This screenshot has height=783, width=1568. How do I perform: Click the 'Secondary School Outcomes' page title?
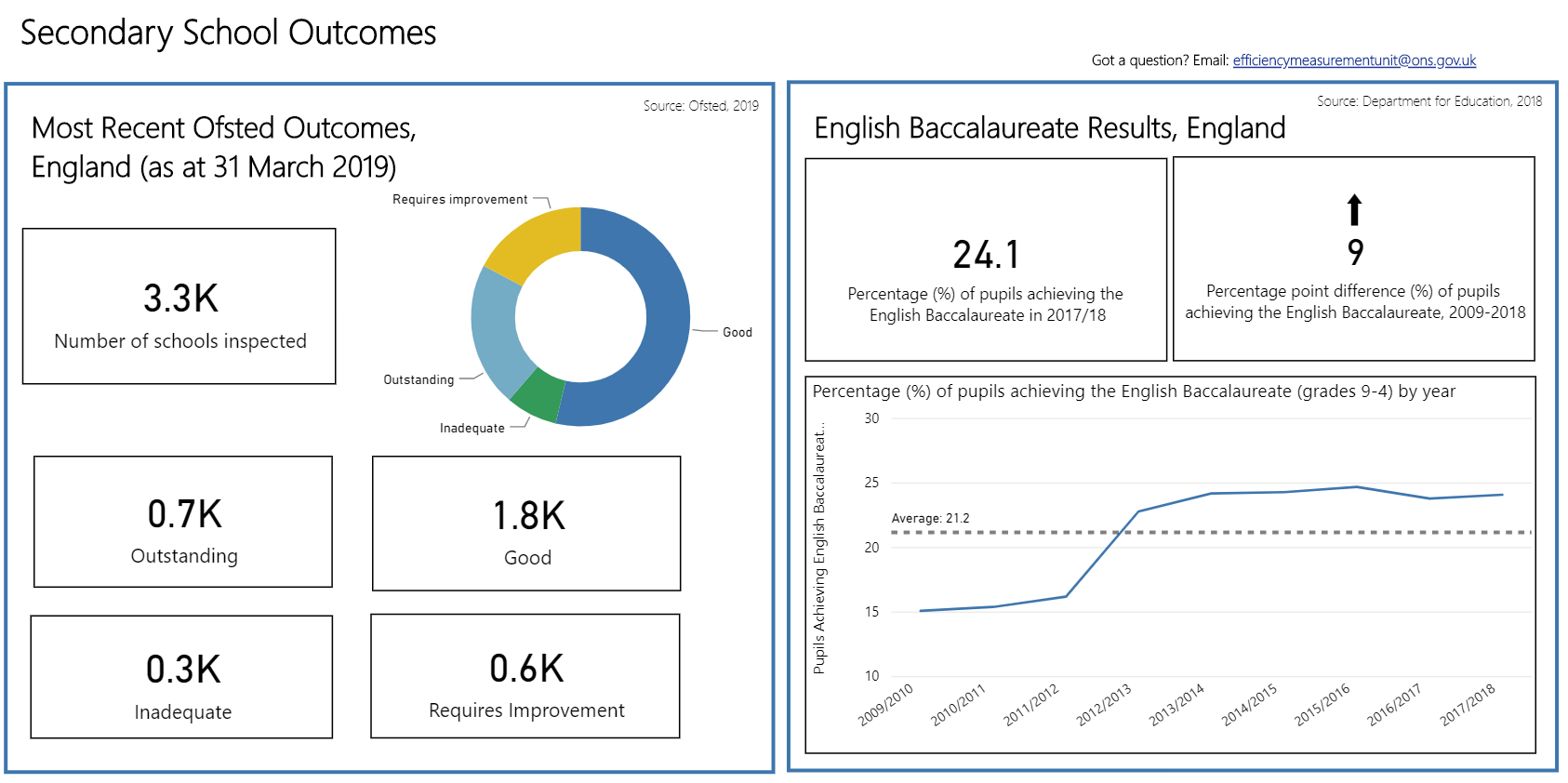229,33
